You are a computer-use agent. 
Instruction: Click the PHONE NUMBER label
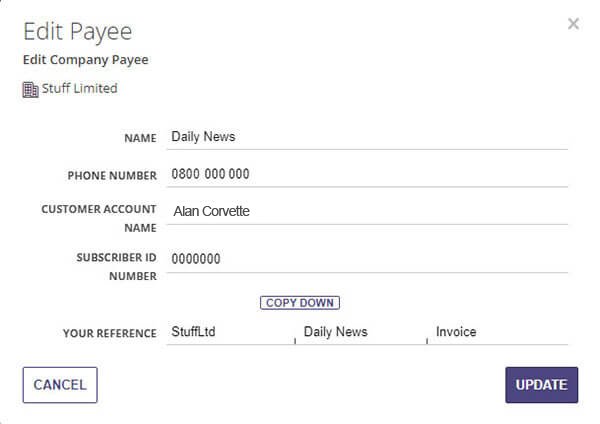[x=112, y=175]
